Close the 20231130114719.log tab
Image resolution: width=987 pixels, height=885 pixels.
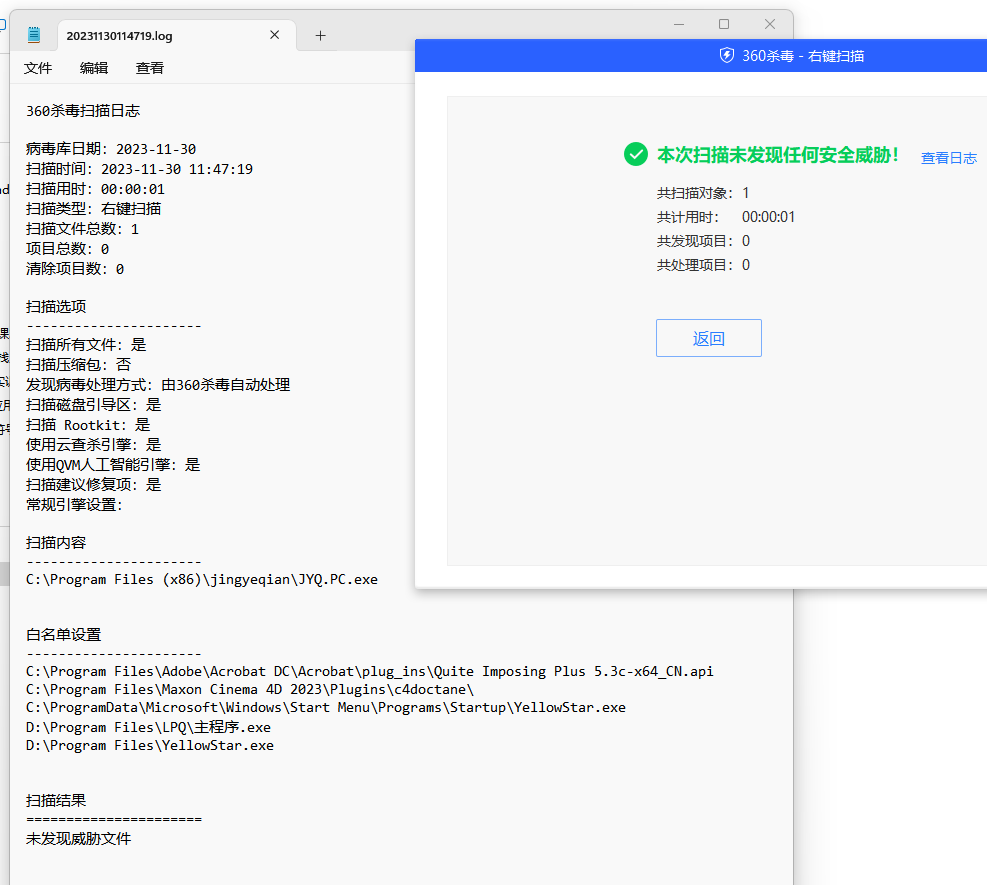[274, 35]
